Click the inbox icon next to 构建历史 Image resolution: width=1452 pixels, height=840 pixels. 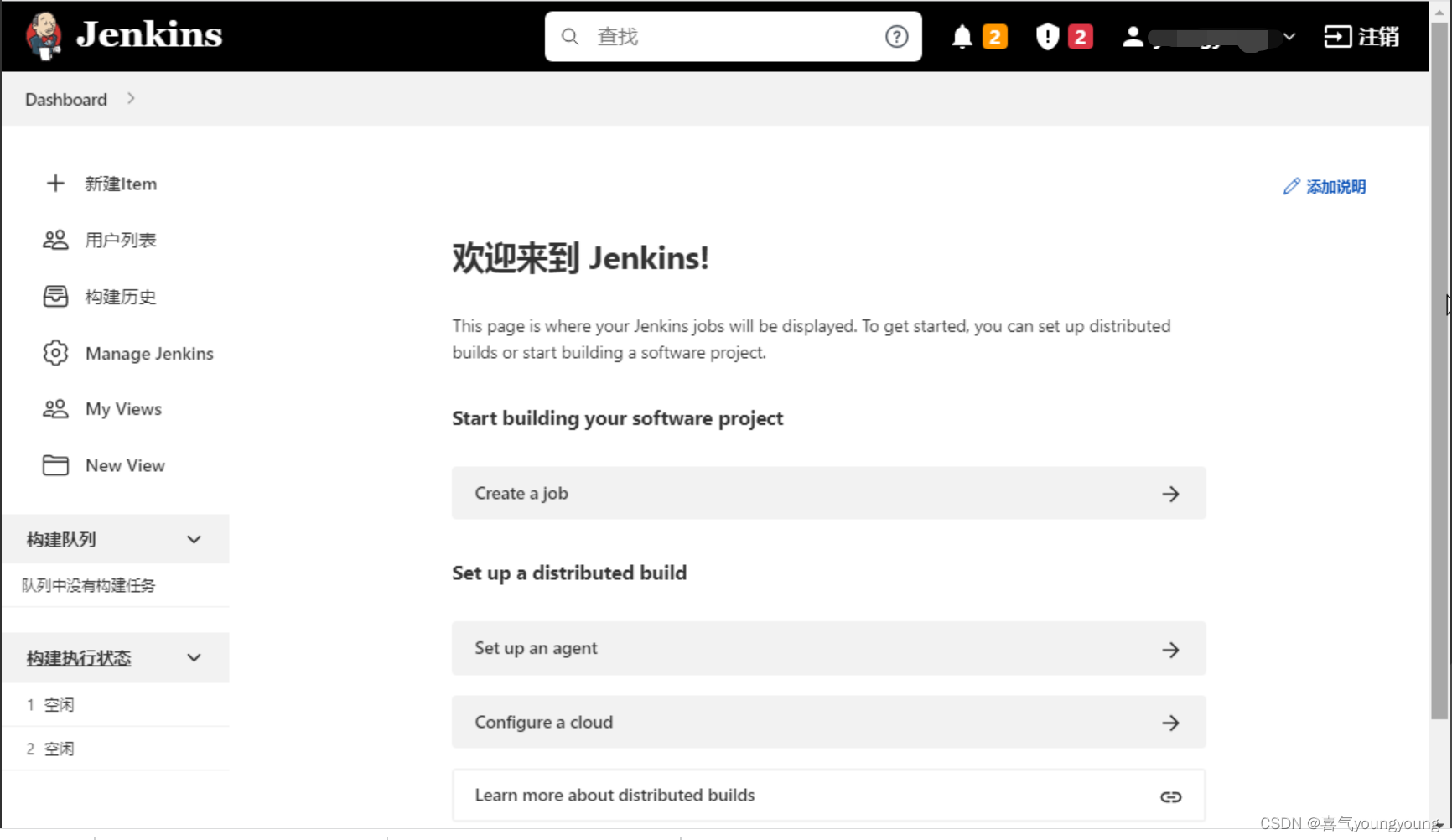pos(55,296)
